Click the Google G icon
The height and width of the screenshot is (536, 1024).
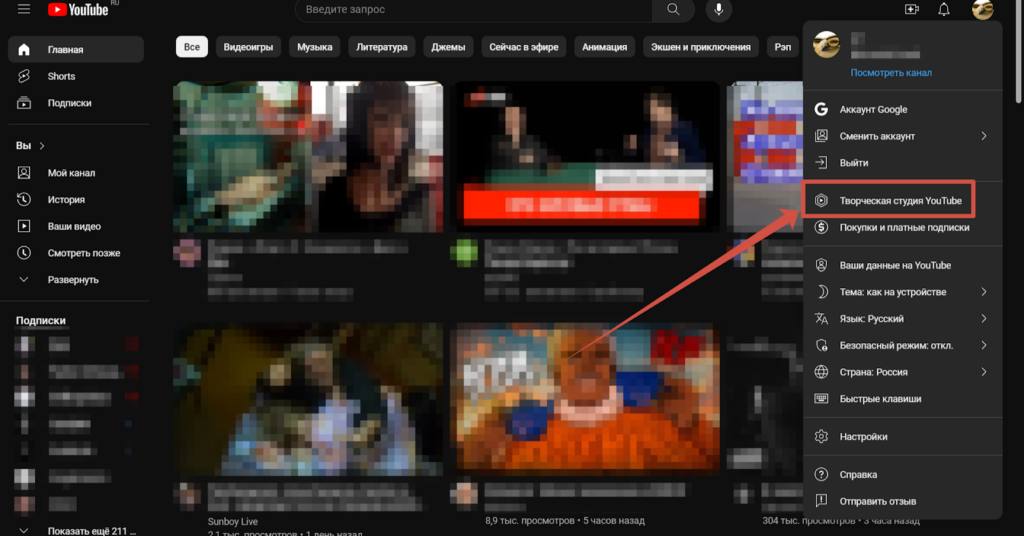(821, 110)
